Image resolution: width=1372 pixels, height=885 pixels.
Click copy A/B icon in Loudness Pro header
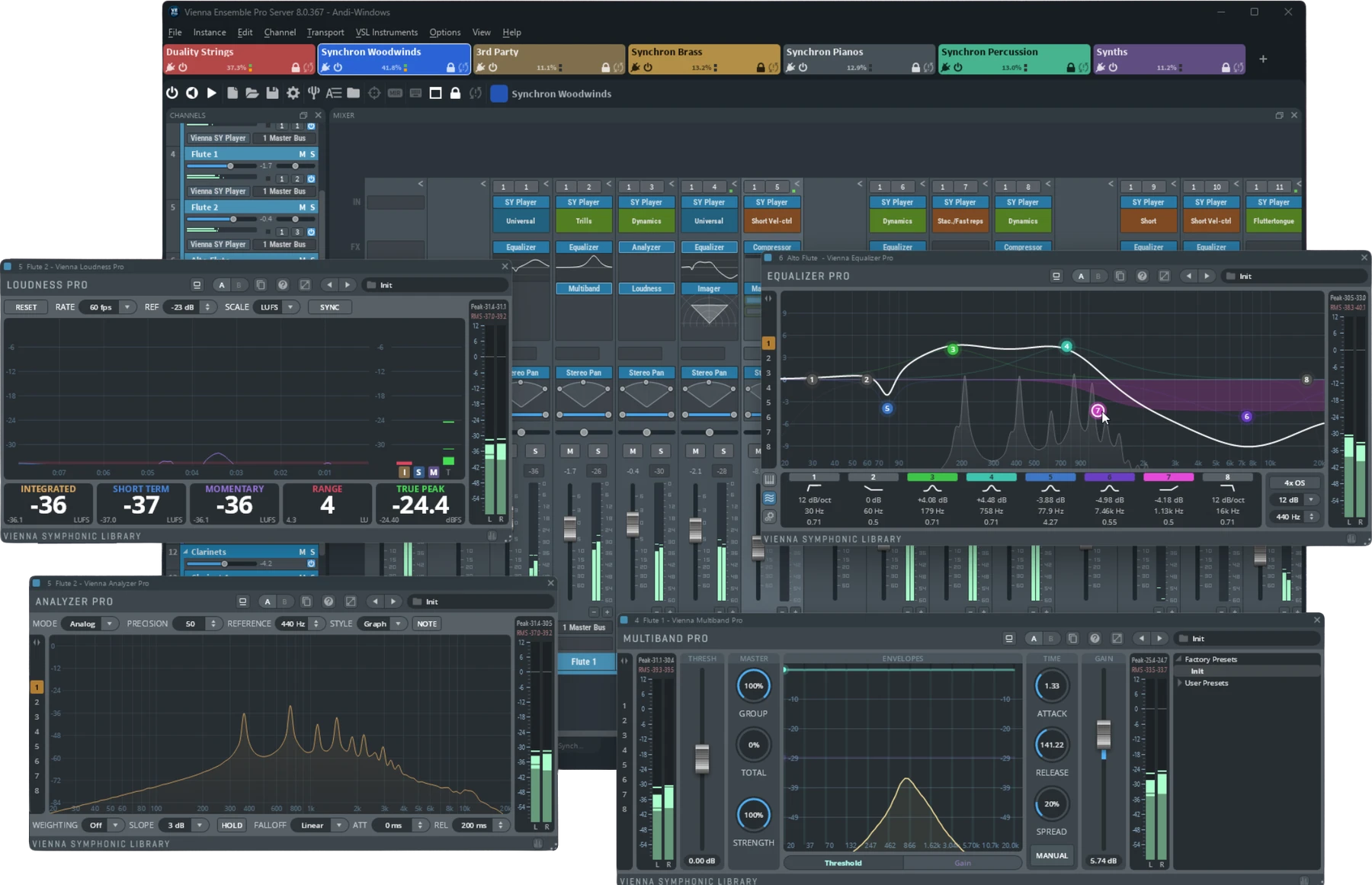(261, 285)
